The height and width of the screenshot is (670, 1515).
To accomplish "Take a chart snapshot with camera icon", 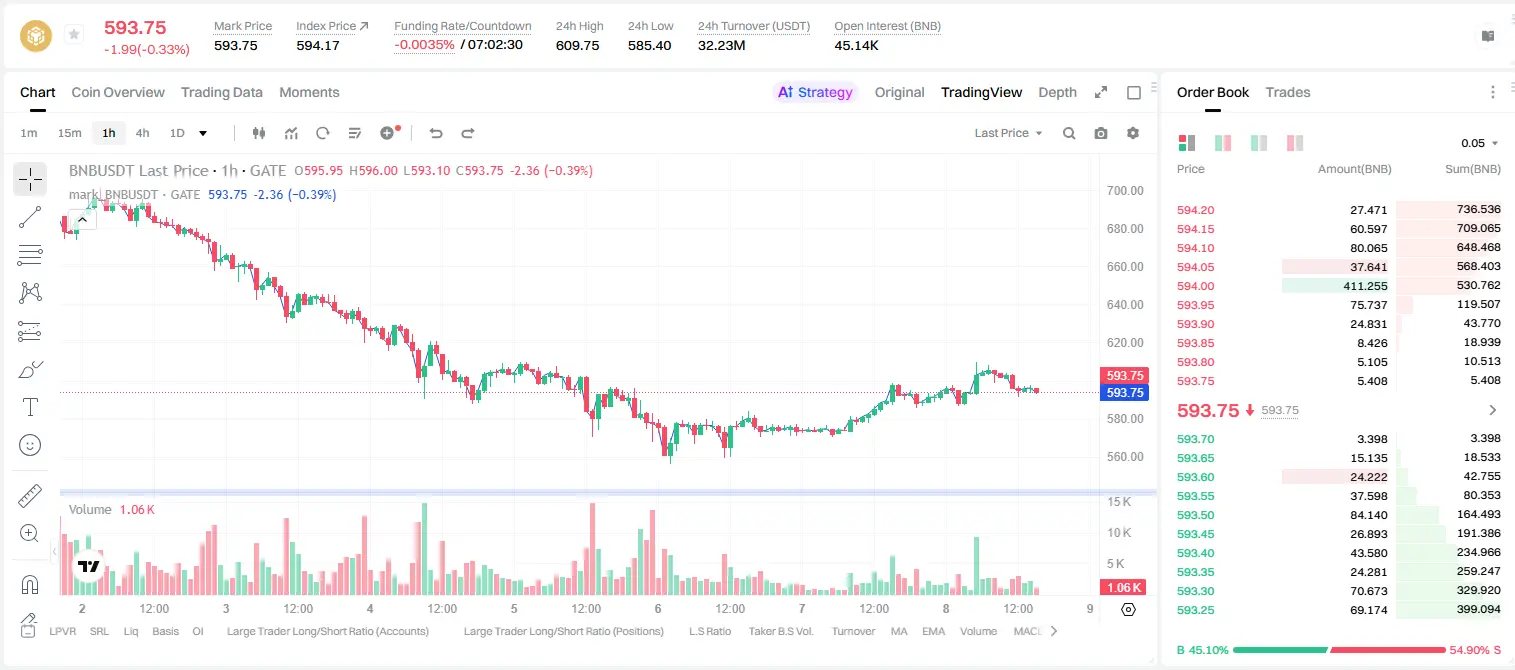I will click(1101, 133).
